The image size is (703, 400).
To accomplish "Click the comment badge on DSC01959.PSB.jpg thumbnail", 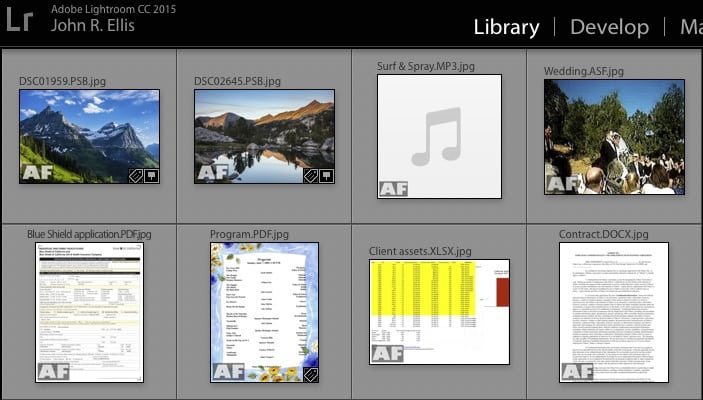I will (x=152, y=176).
